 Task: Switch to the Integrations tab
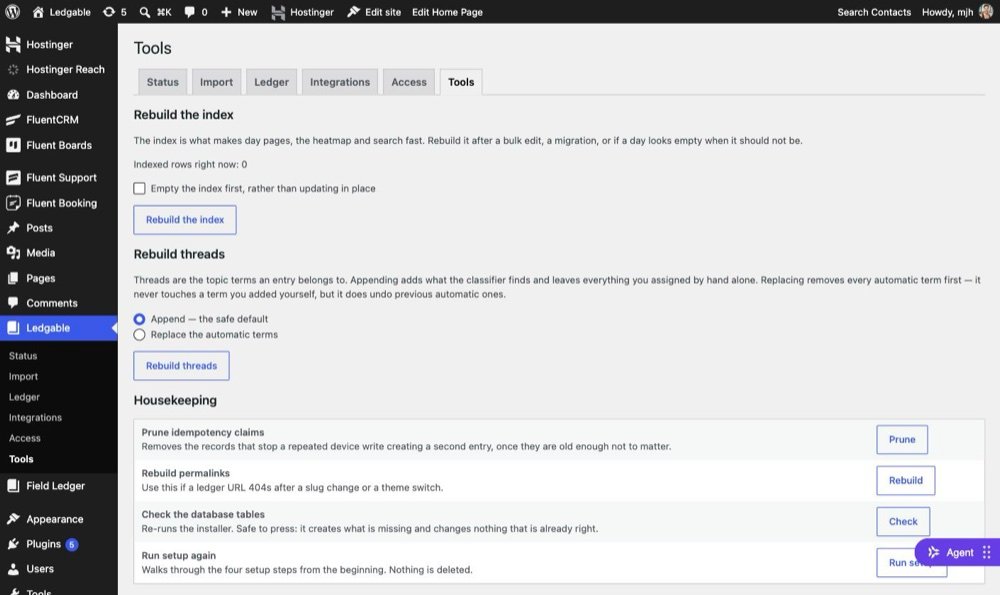pos(340,82)
